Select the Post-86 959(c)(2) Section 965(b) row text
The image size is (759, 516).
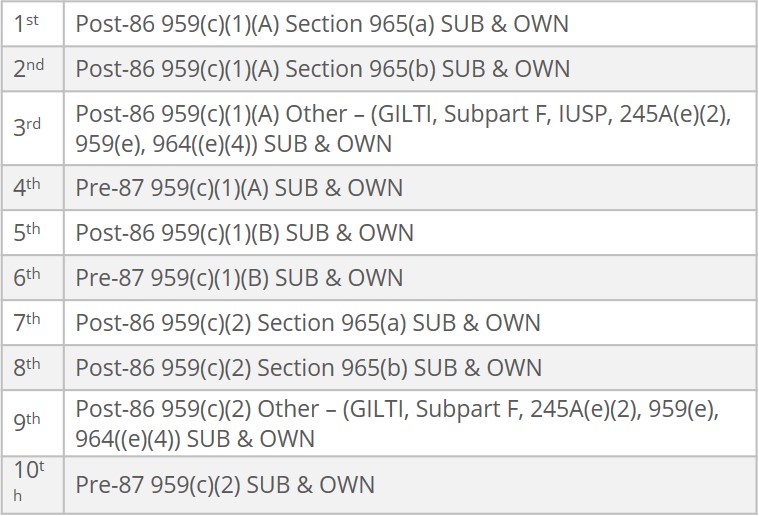coord(308,368)
